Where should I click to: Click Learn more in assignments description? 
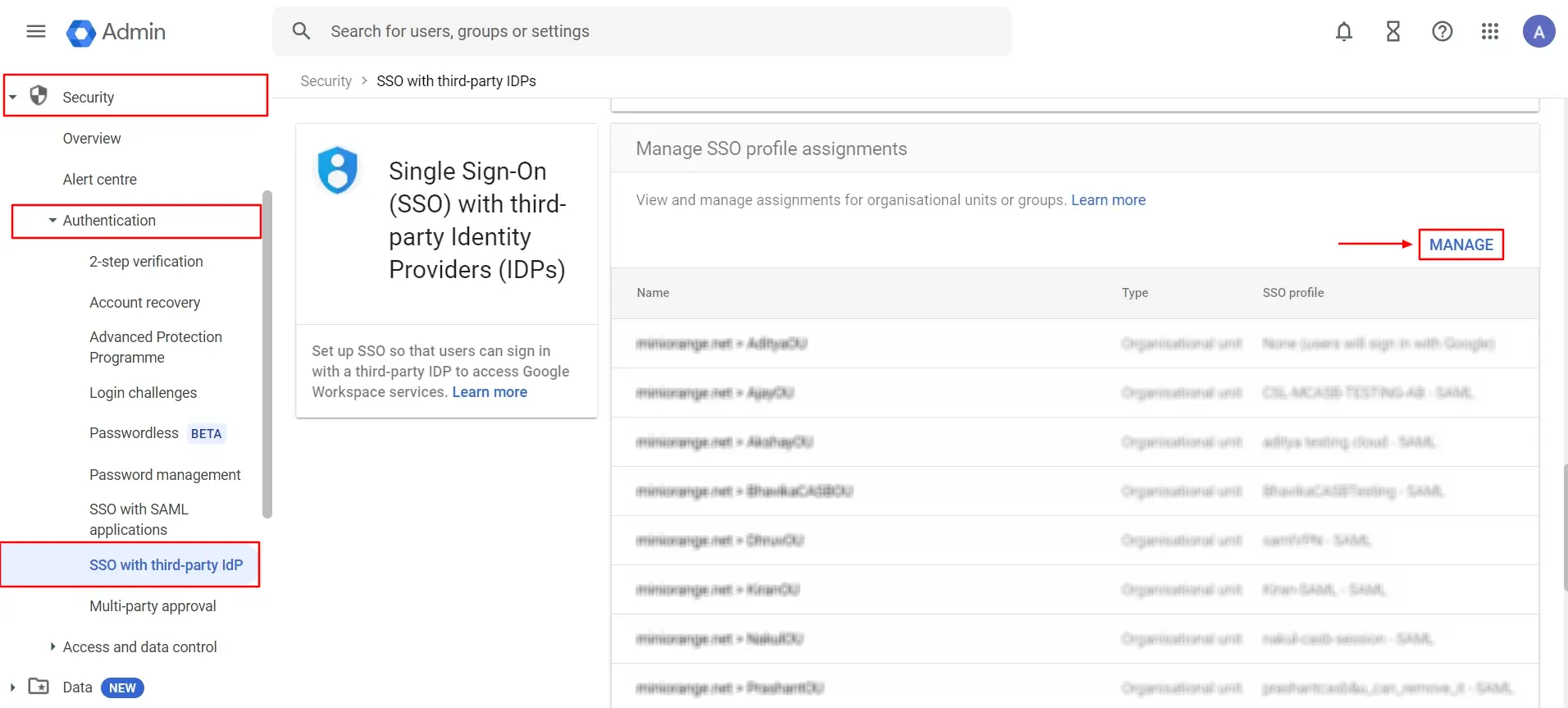1108,200
